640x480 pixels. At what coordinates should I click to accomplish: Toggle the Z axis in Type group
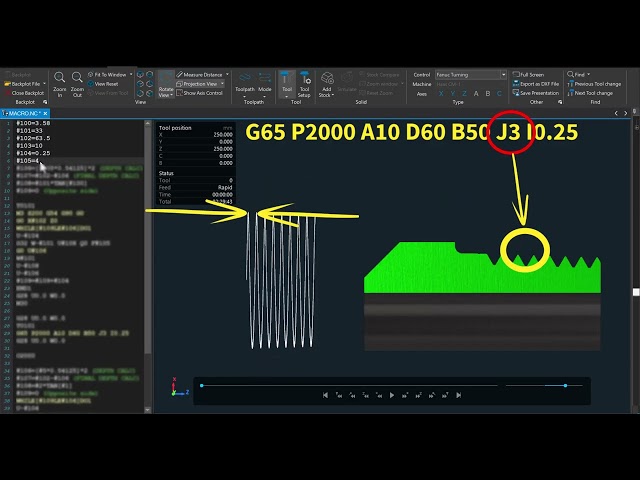pos(464,94)
